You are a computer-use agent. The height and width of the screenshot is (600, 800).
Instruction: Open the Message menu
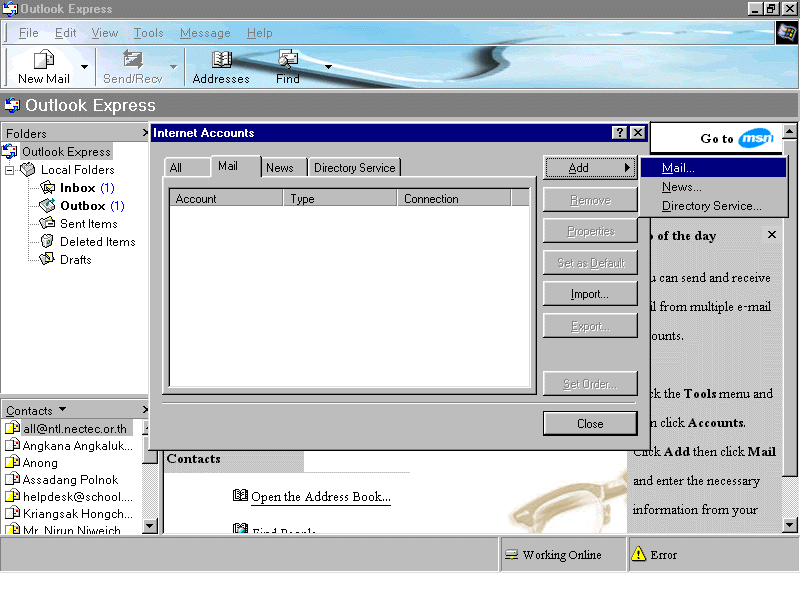tap(205, 33)
